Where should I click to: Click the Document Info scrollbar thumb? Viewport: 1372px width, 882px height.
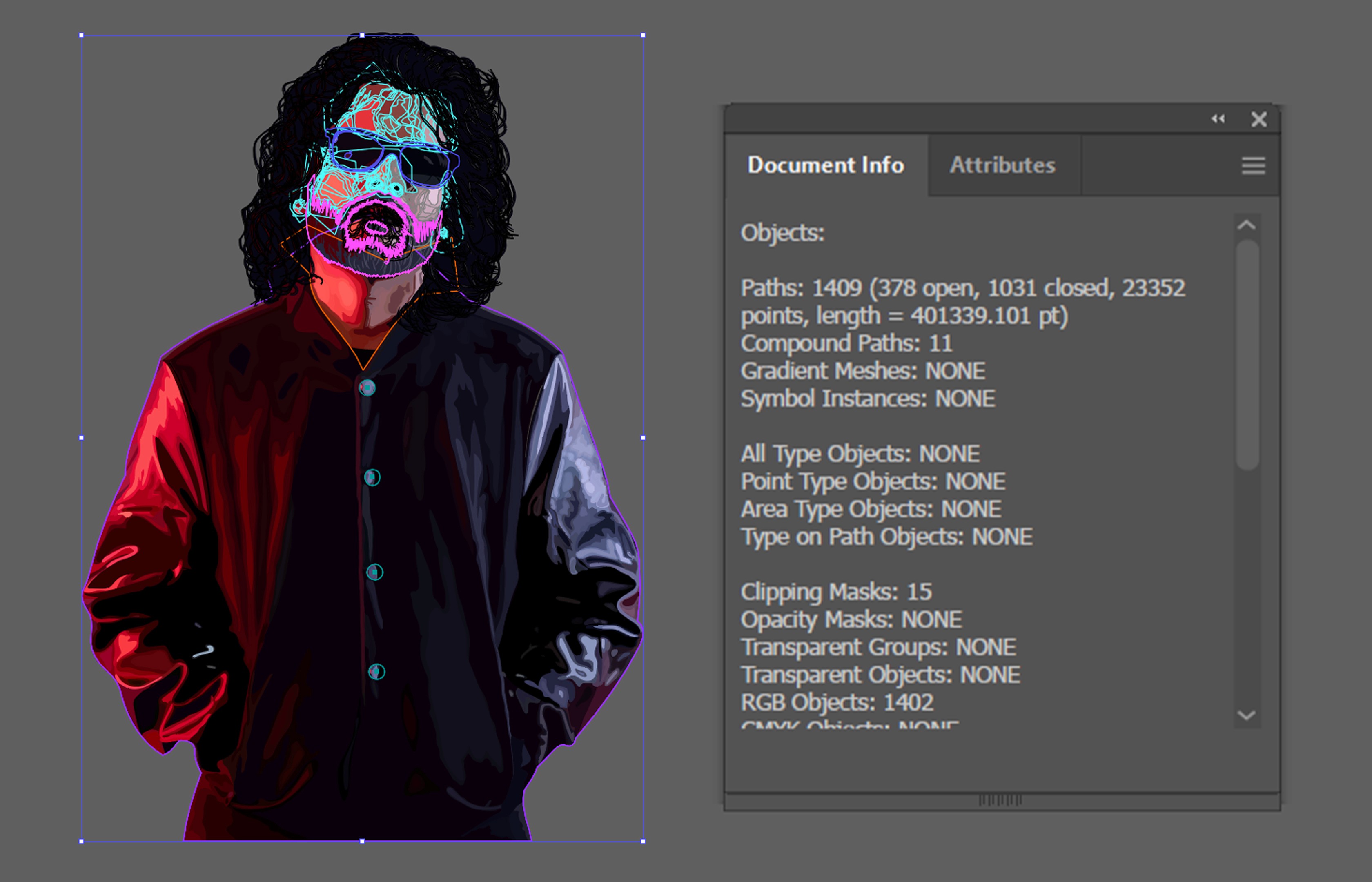coord(1247,355)
